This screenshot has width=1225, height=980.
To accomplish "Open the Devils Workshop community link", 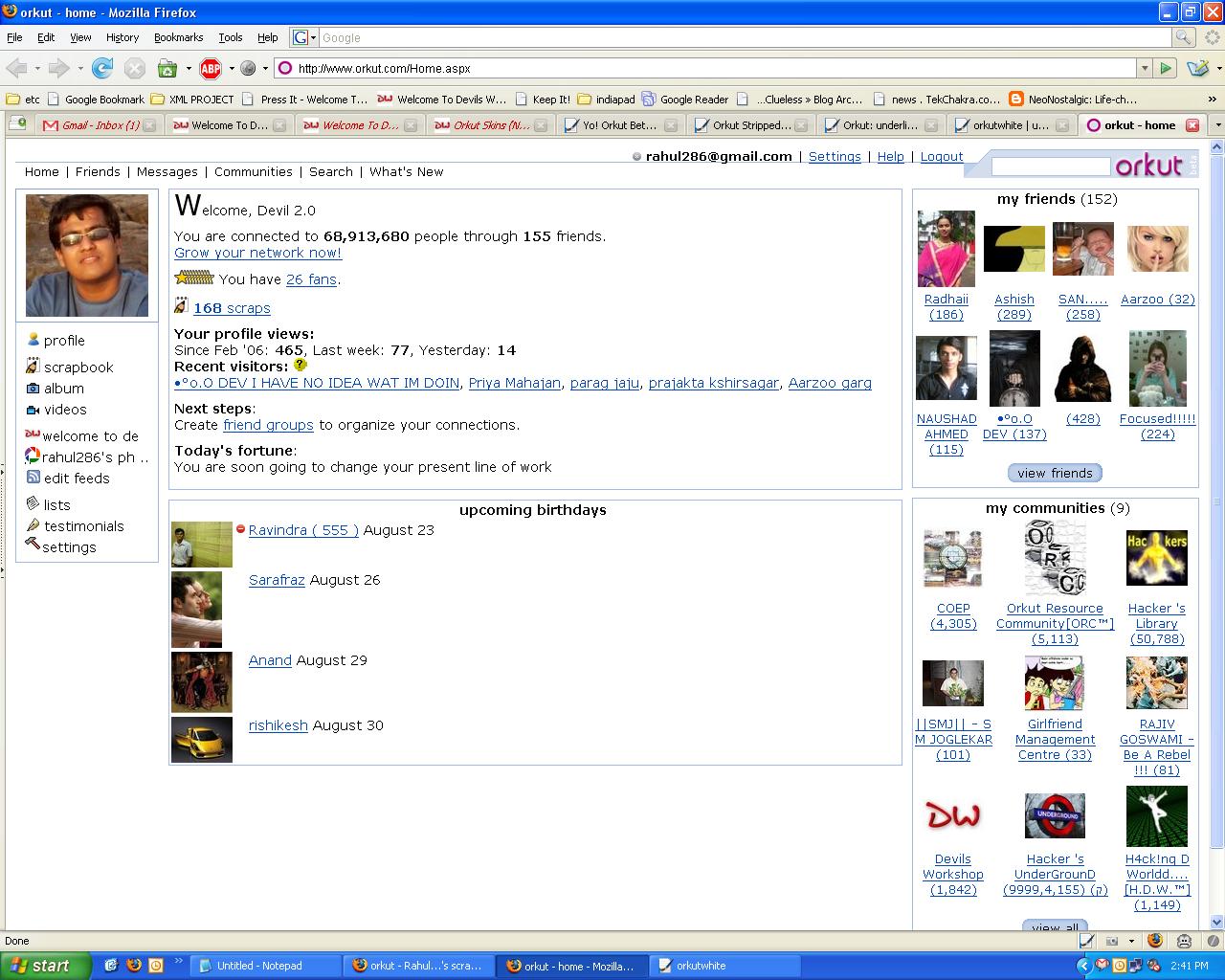I will pyautogui.click(x=953, y=874).
